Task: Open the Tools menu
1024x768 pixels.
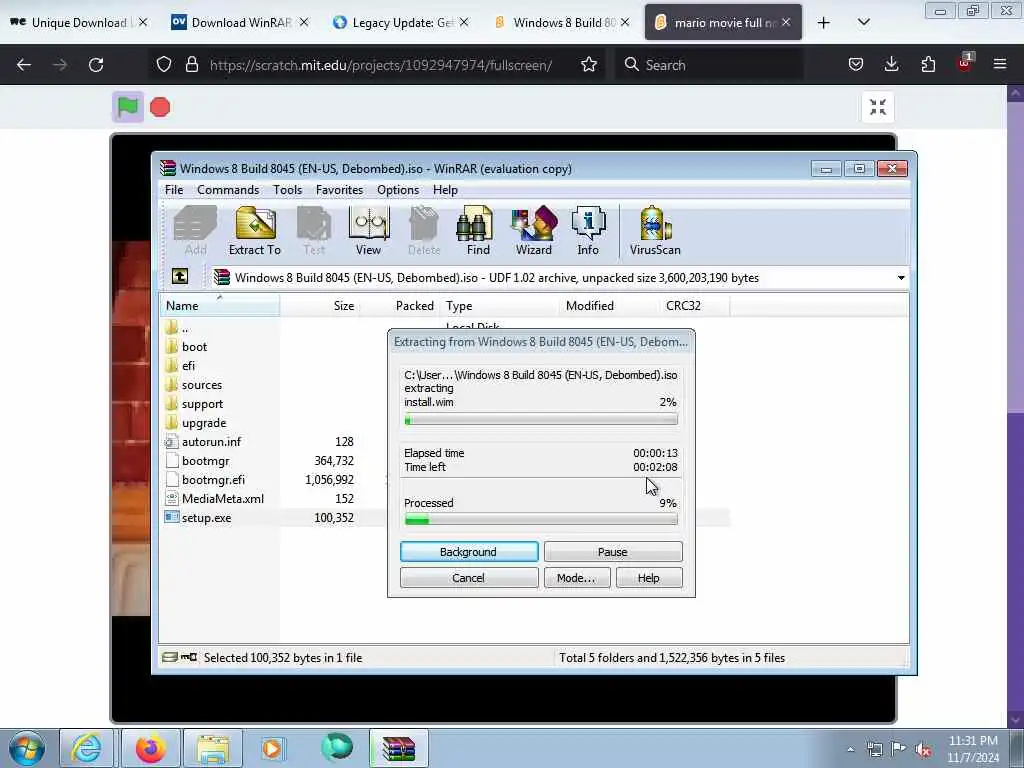Action: (x=287, y=189)
